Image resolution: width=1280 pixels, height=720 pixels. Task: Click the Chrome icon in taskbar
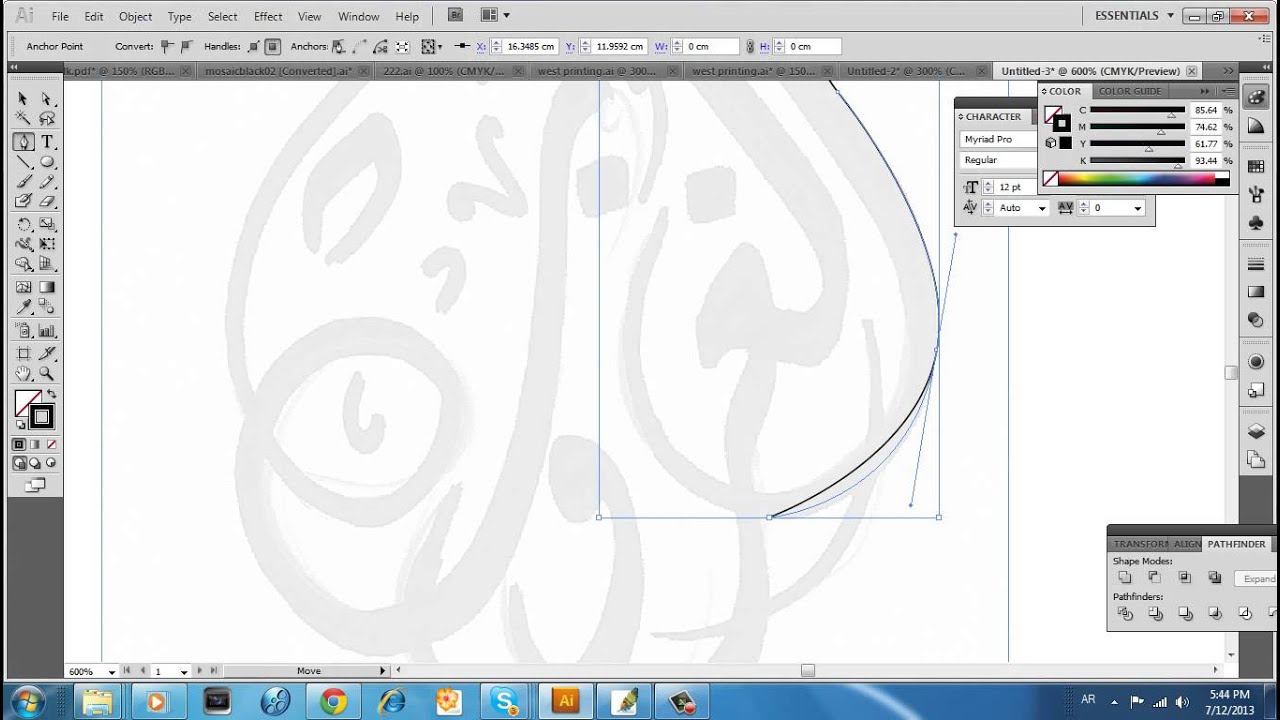pyautogui.click(x=333, y=701)
